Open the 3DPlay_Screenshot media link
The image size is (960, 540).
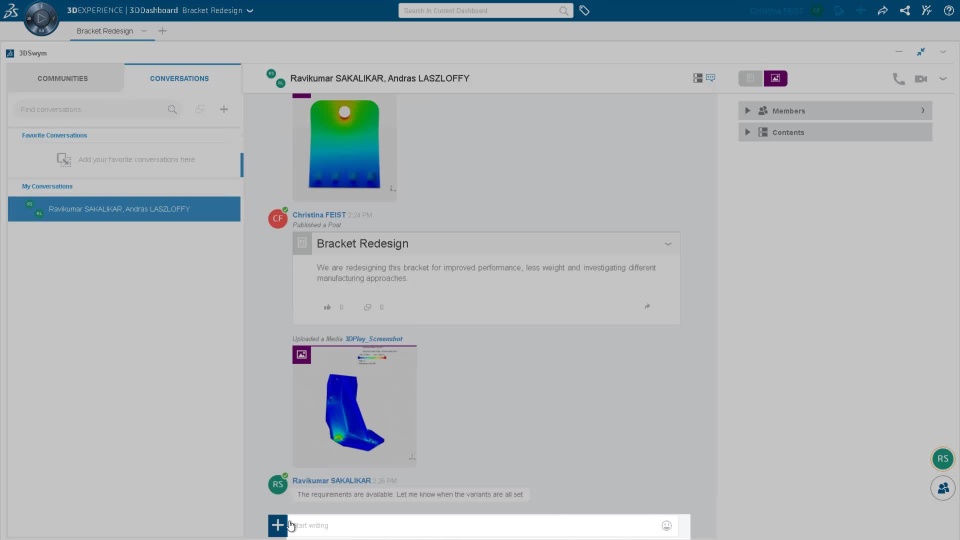click(x=373, y=339)
